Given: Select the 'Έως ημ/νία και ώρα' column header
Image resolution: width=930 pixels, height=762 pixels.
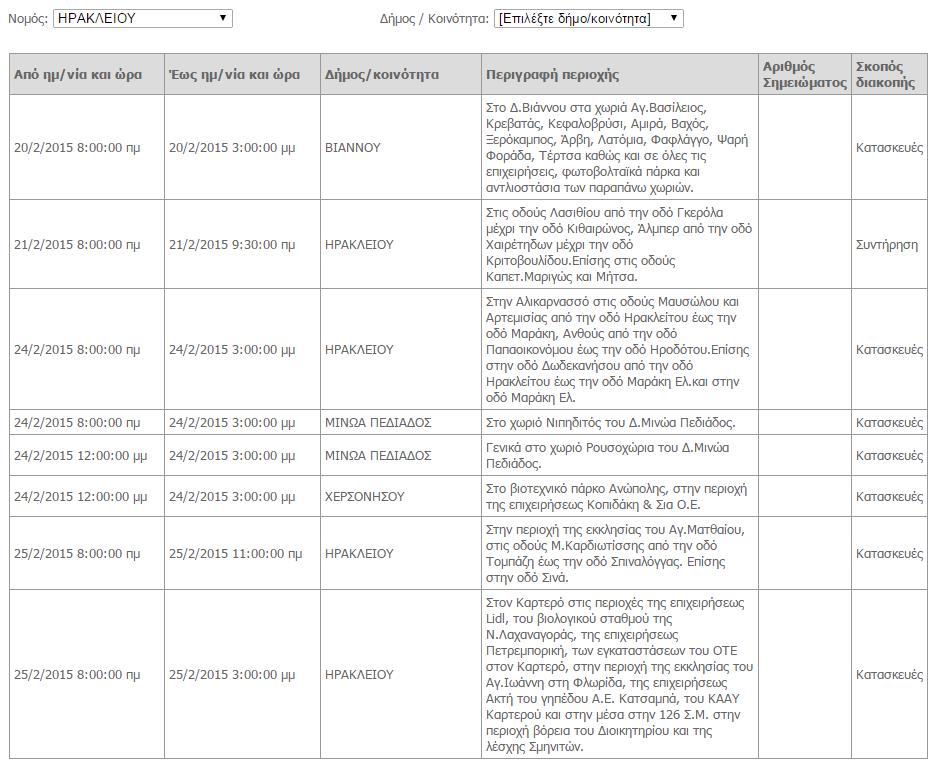Looking at the screenshot, I should (x=234, y=75).
